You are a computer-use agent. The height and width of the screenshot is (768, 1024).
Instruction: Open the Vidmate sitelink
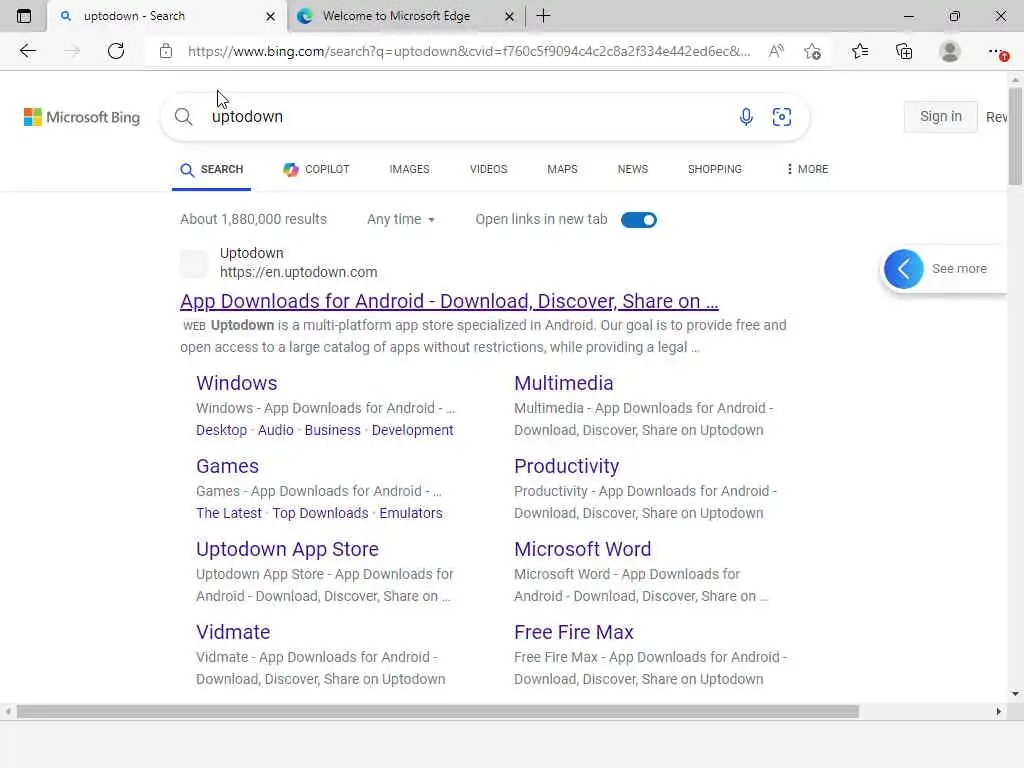[x=233, y=632]
